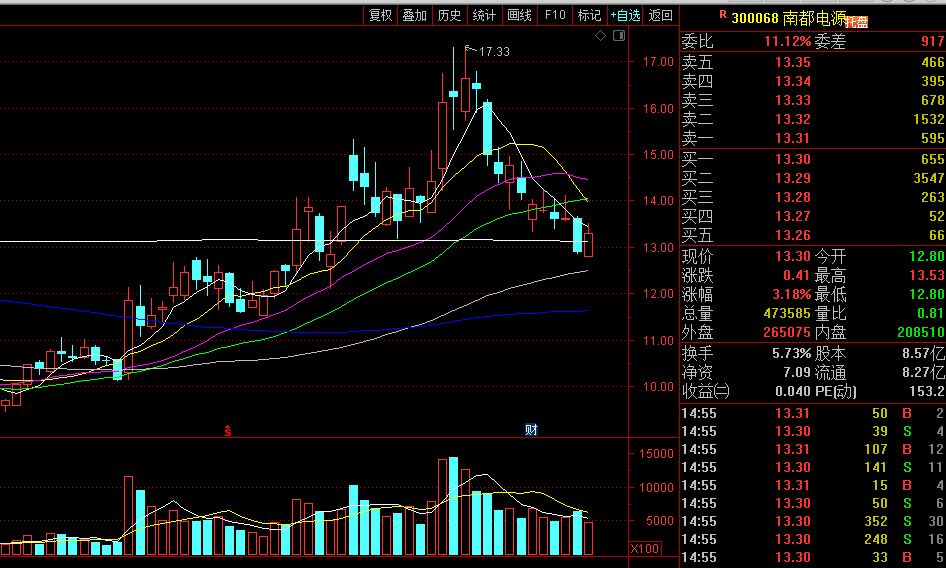Click the 返回 back button
Viewport: 946px width, 568px height.
pos(660,15)
